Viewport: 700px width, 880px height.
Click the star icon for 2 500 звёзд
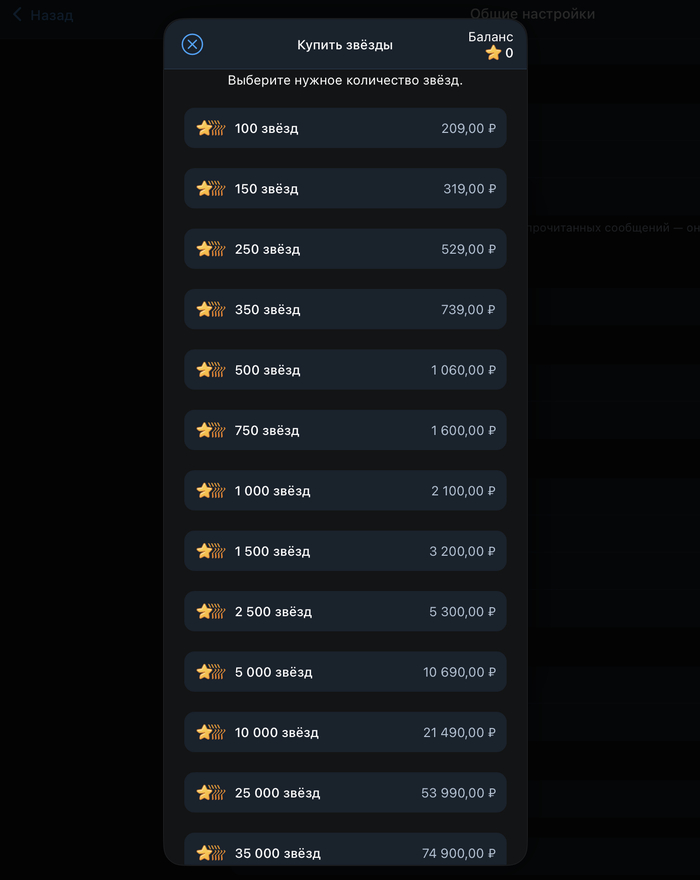click(210, 612)
